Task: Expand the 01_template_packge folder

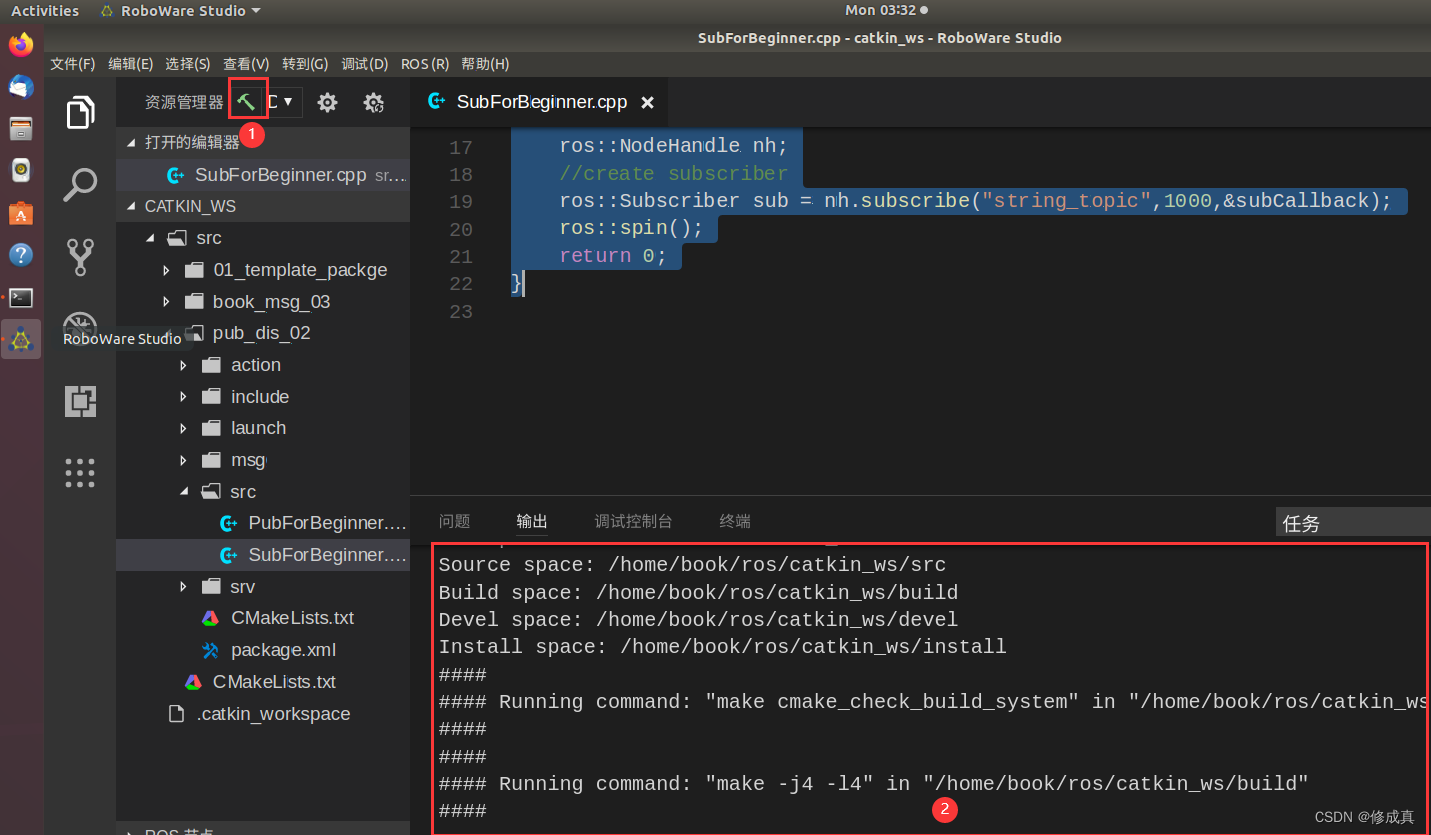Action: pos(167,270)
